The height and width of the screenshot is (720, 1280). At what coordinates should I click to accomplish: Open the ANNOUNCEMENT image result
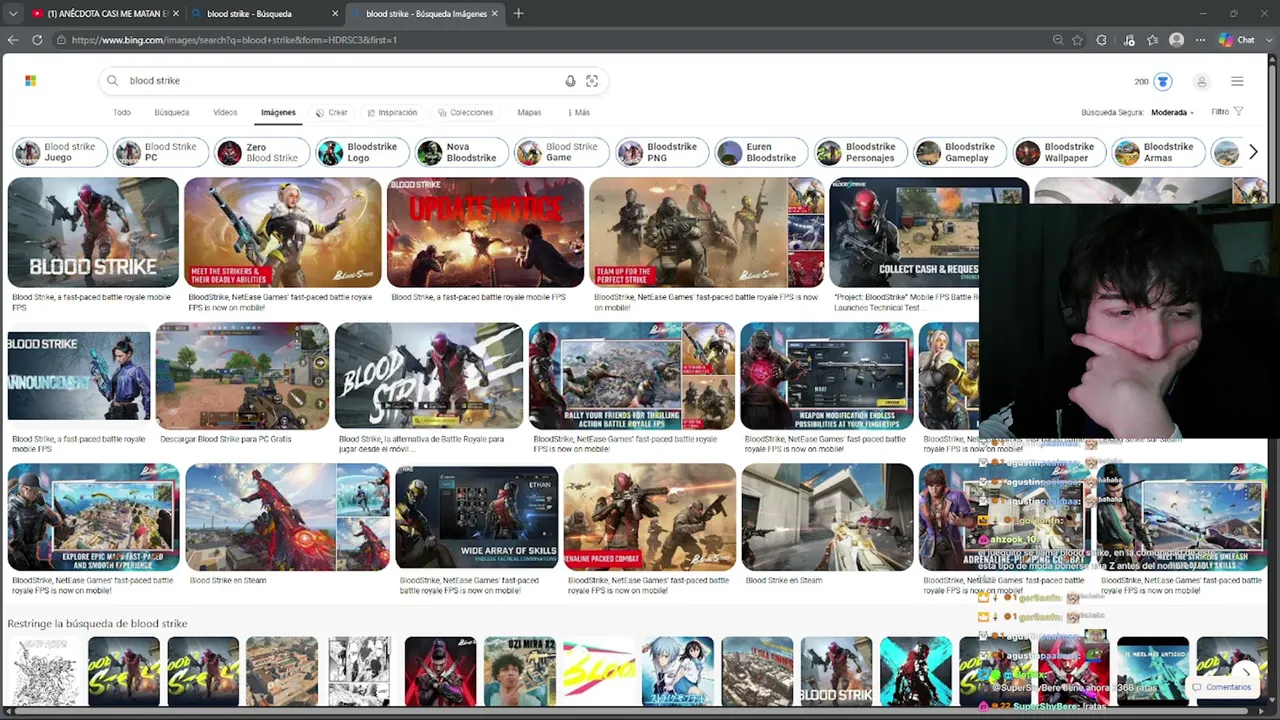click(79, 376)
